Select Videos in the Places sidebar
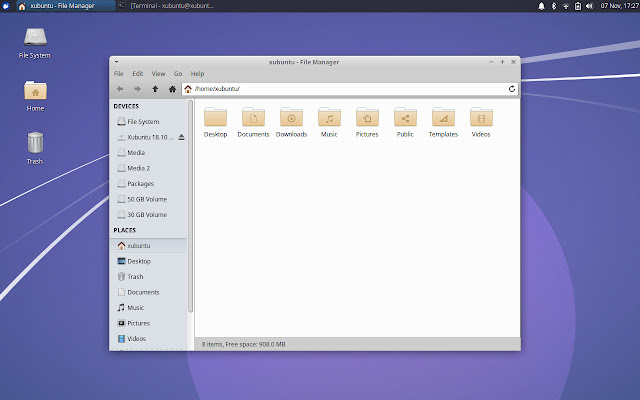Screen dimensions: 640x400 pyautogui.click(x=148, y=339)
